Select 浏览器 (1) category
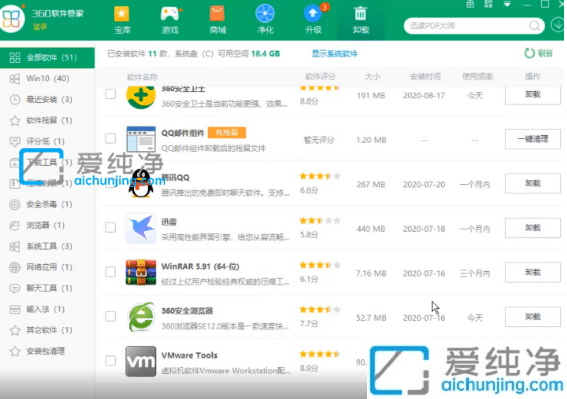 point(47,225)
